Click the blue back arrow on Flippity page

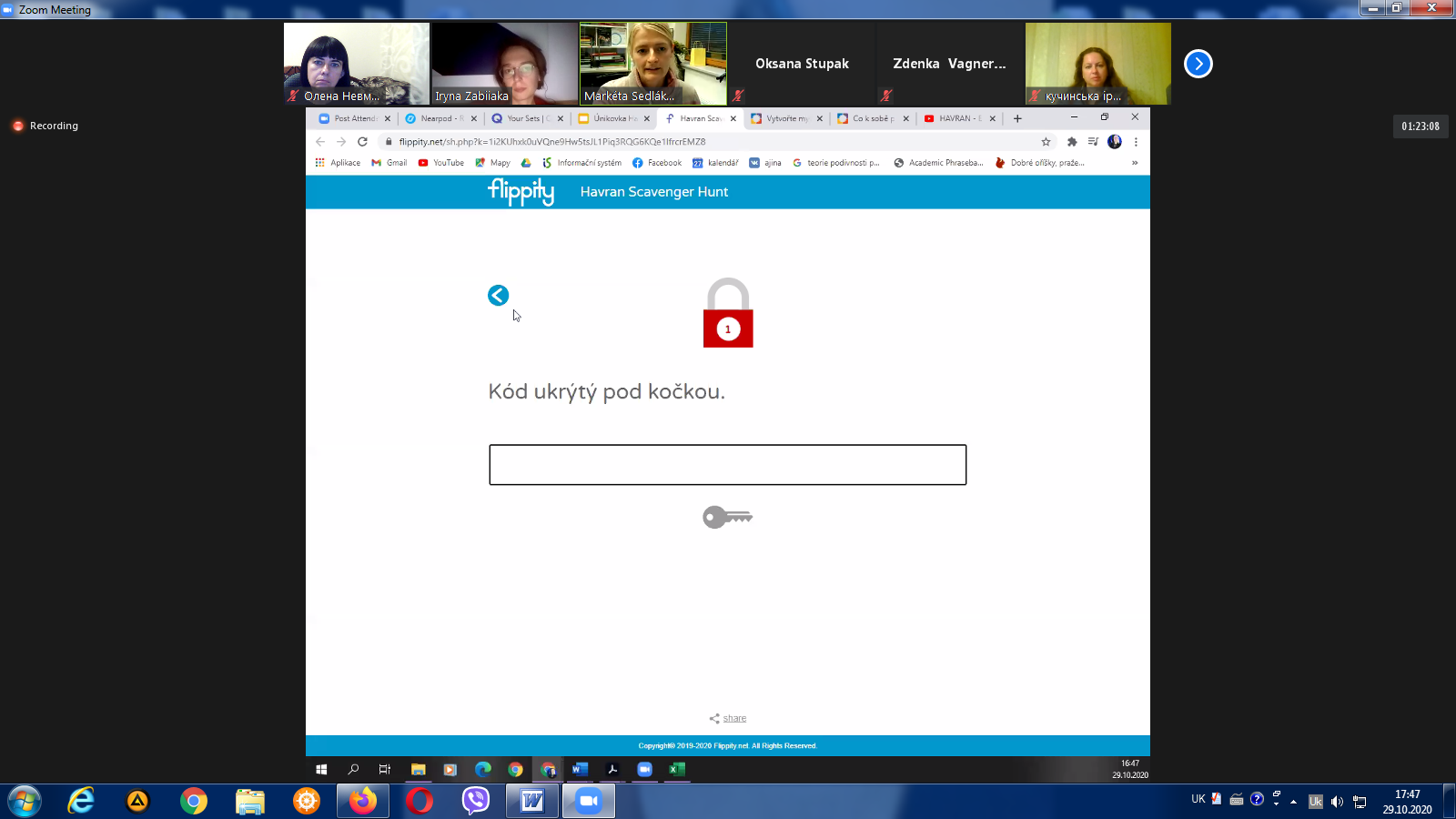coord(498,295)
